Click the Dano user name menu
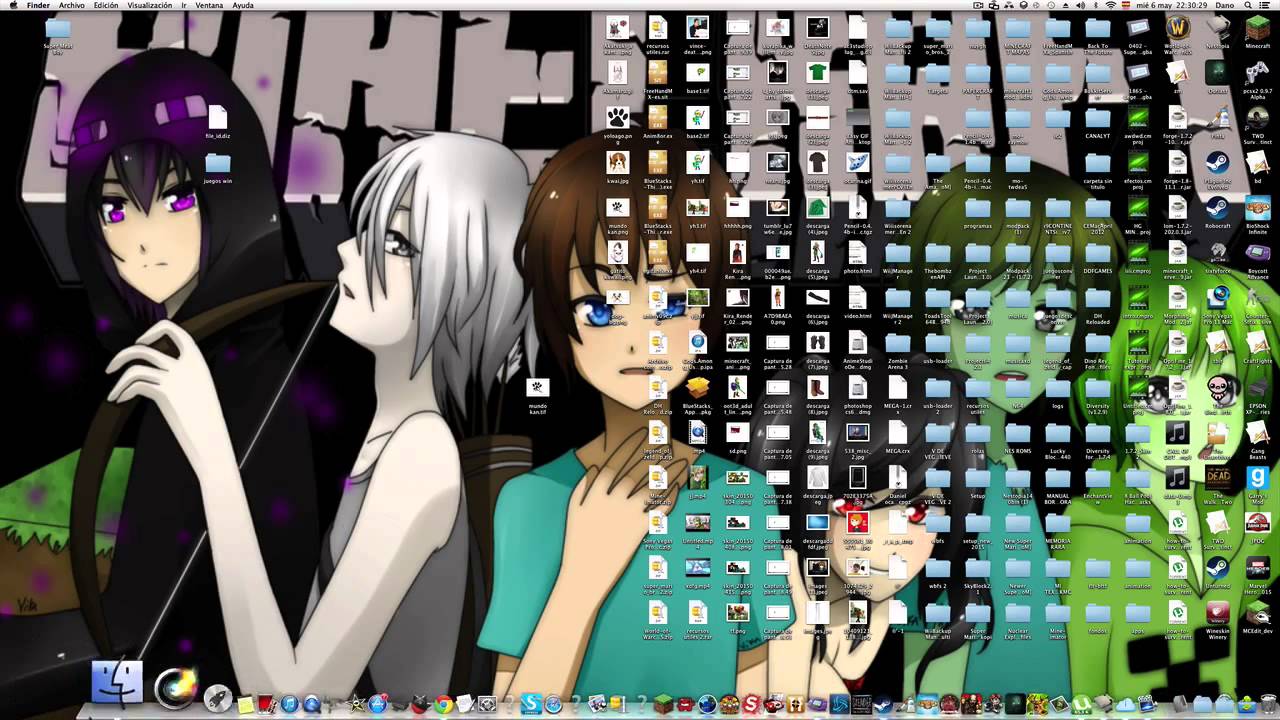Screen dimensions: 1280x720 click(x=1224, y=6)
